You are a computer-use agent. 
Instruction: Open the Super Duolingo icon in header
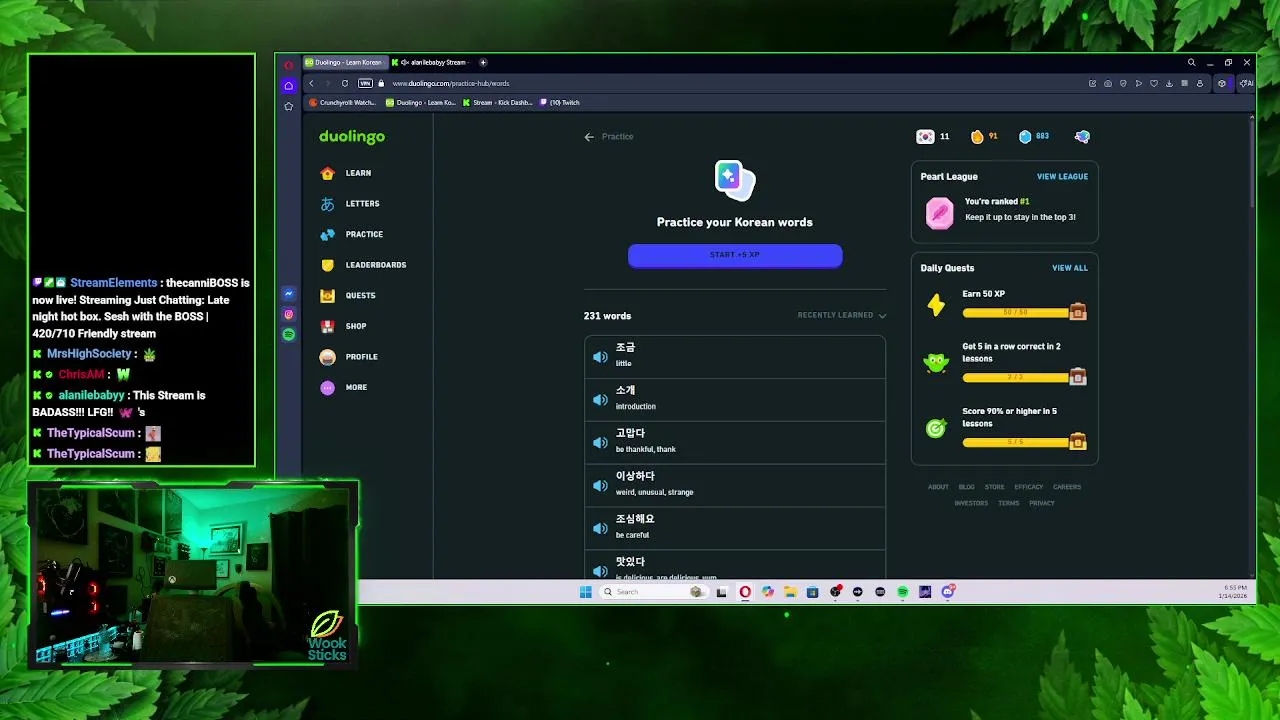[x=1082, y=137]
